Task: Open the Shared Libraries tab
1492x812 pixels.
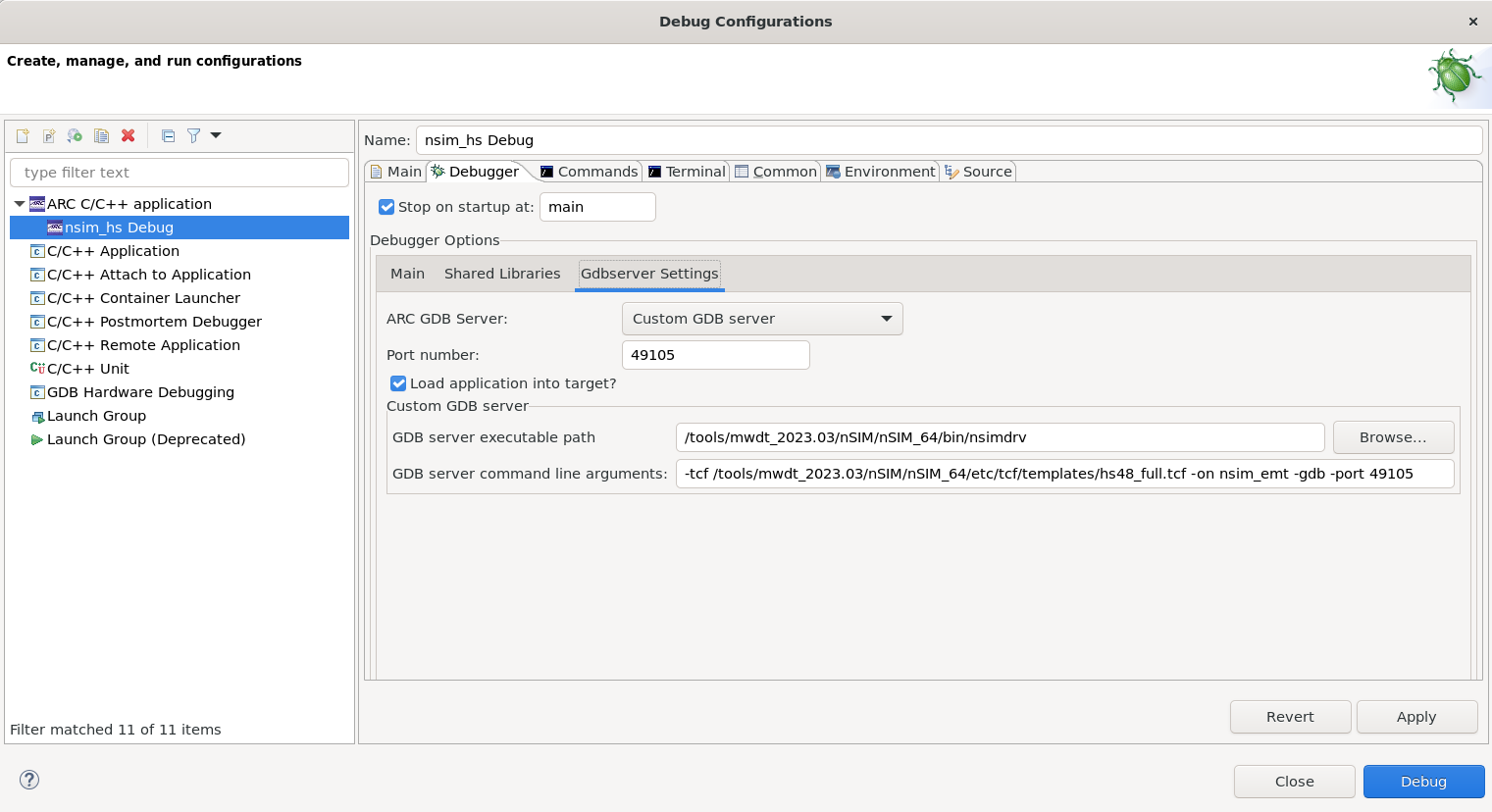Action: [x=502, y=274]
